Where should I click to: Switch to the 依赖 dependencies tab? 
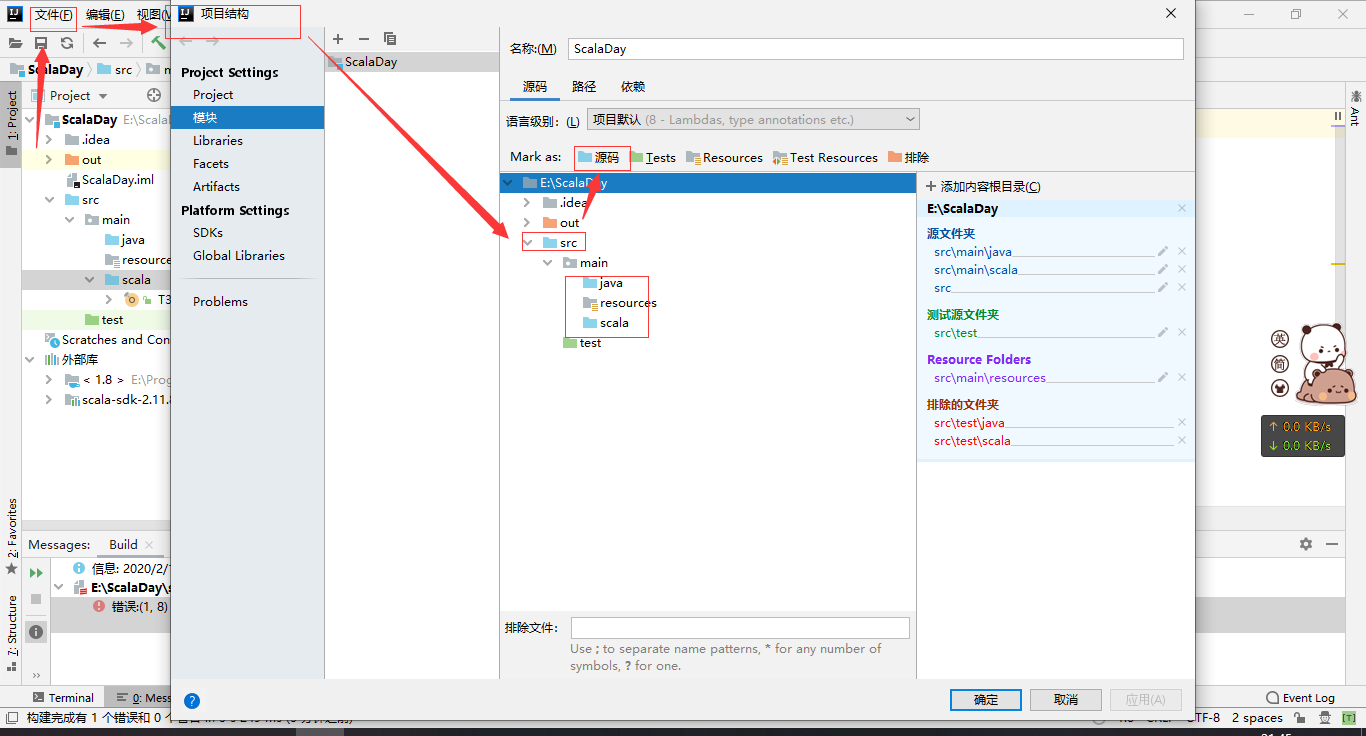point(632,86)
